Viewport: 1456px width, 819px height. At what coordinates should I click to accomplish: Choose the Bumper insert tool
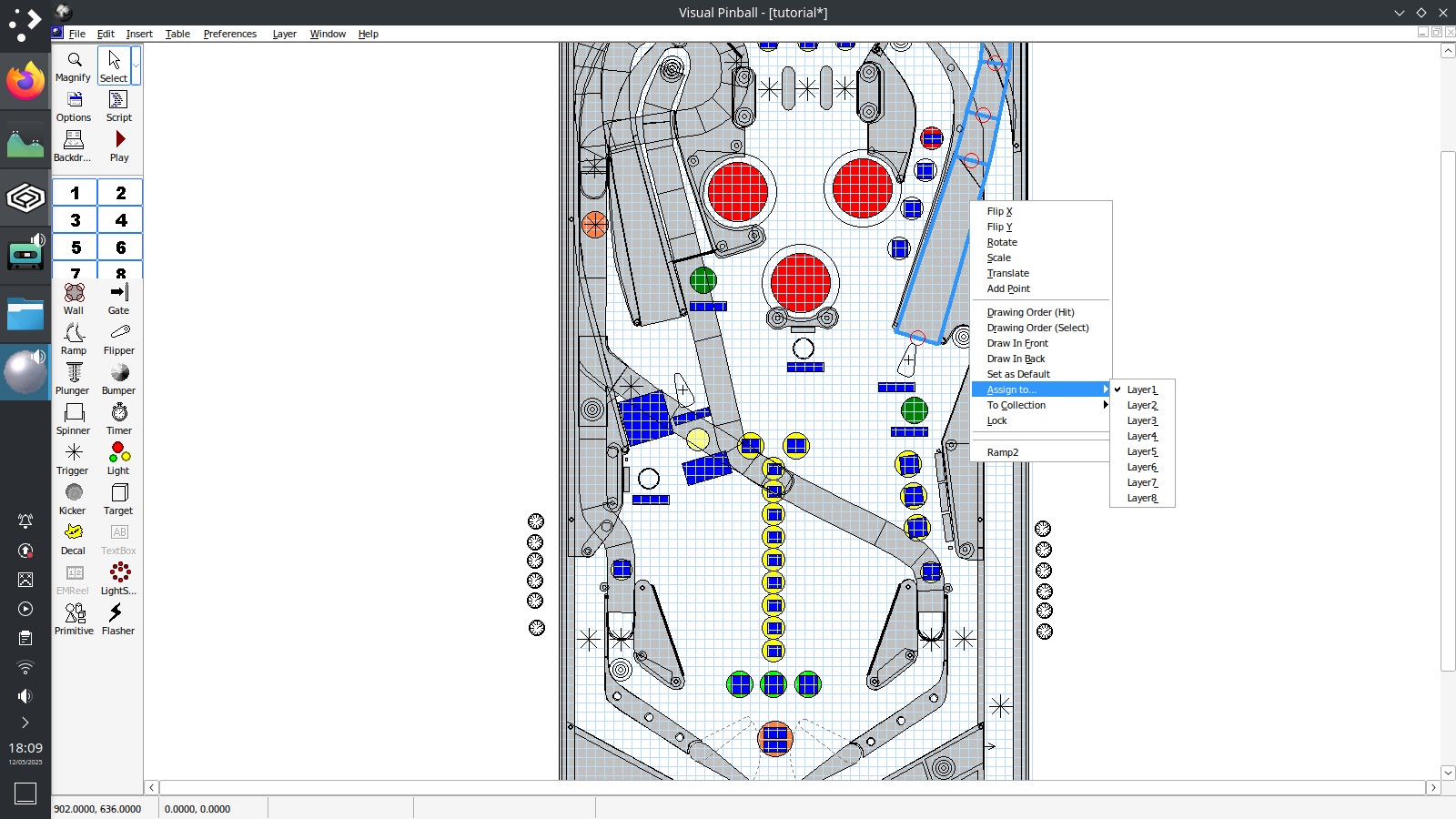tap(119, 379)
